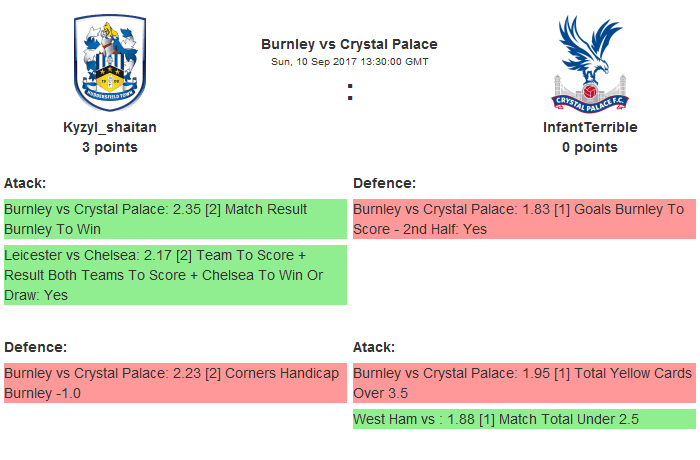The width and height of the screenshot is (700, 460).
Task: Select the Leicester vs Chelsea both teams bet
Action: point(175,275)
